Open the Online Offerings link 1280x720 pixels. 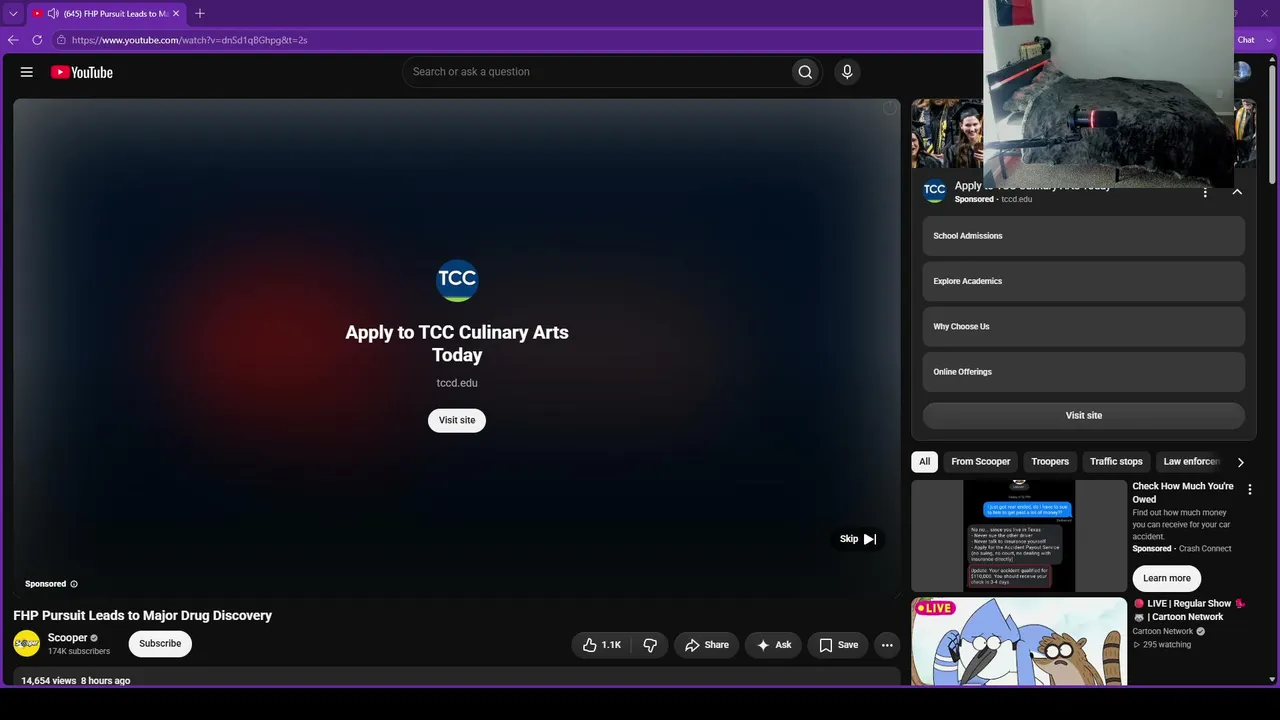[x=1084, y=372]
